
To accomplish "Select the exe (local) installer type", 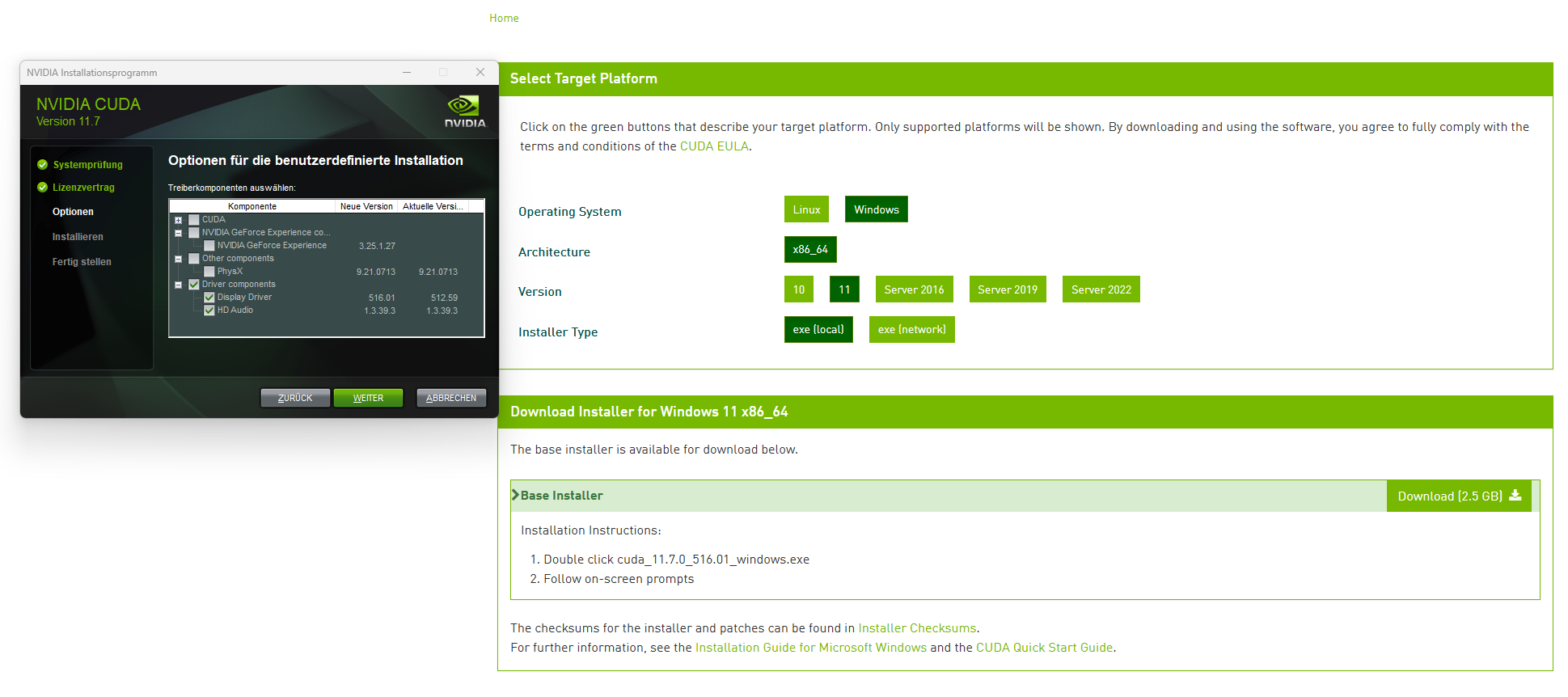I will (x=818, y=329).
